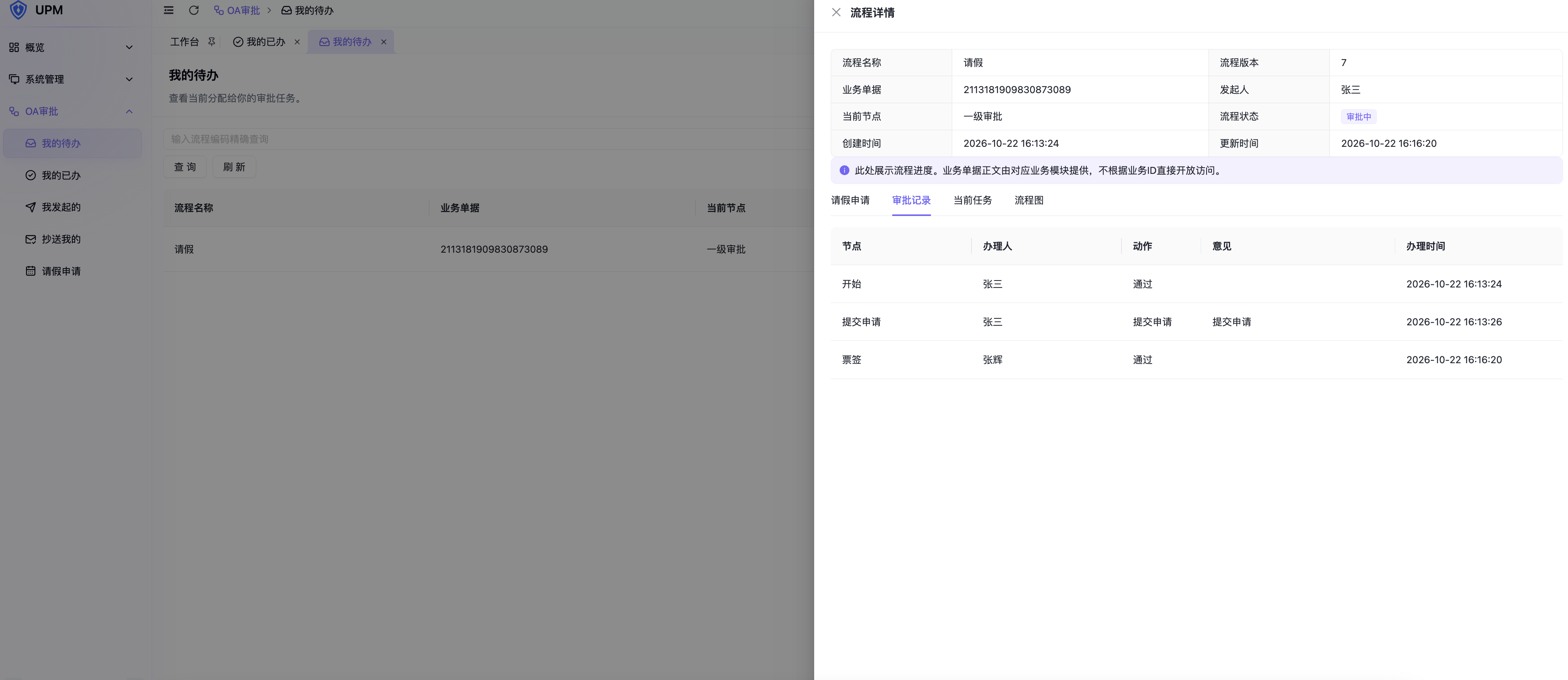
Task: Open 我的待办 in the sidebar
Action: pyautogui.click(x=72, y=144)
